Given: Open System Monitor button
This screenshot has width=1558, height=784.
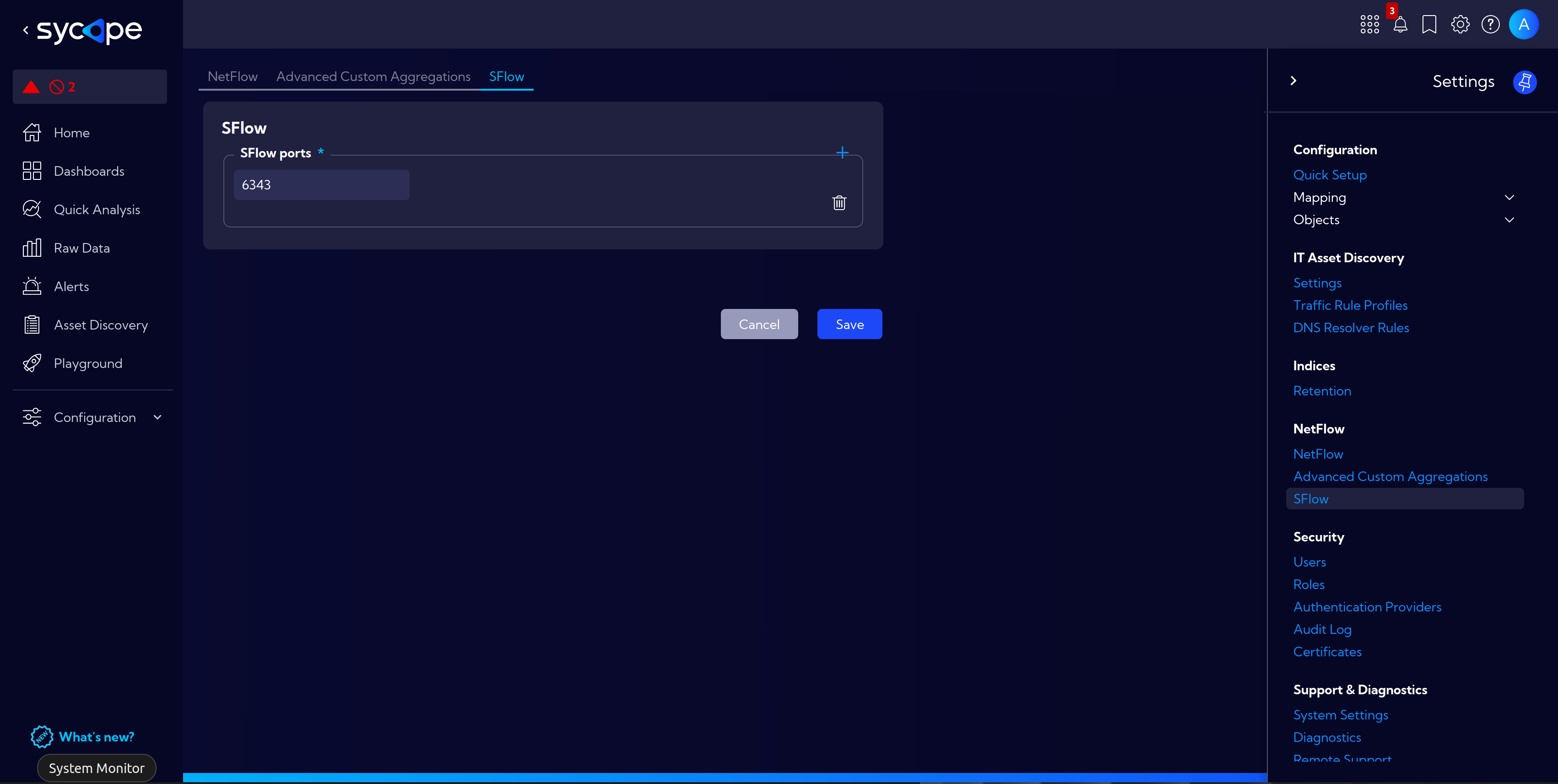Looking at the screenshot, I should coord(96,768).
